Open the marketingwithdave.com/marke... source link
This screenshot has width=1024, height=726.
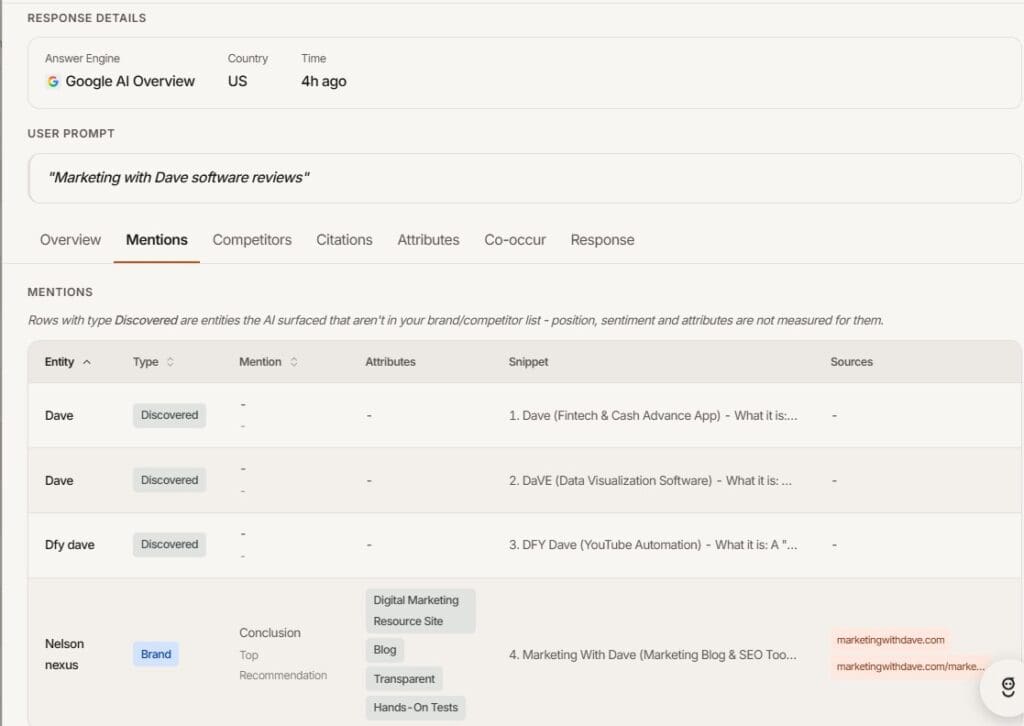[910, 667]
